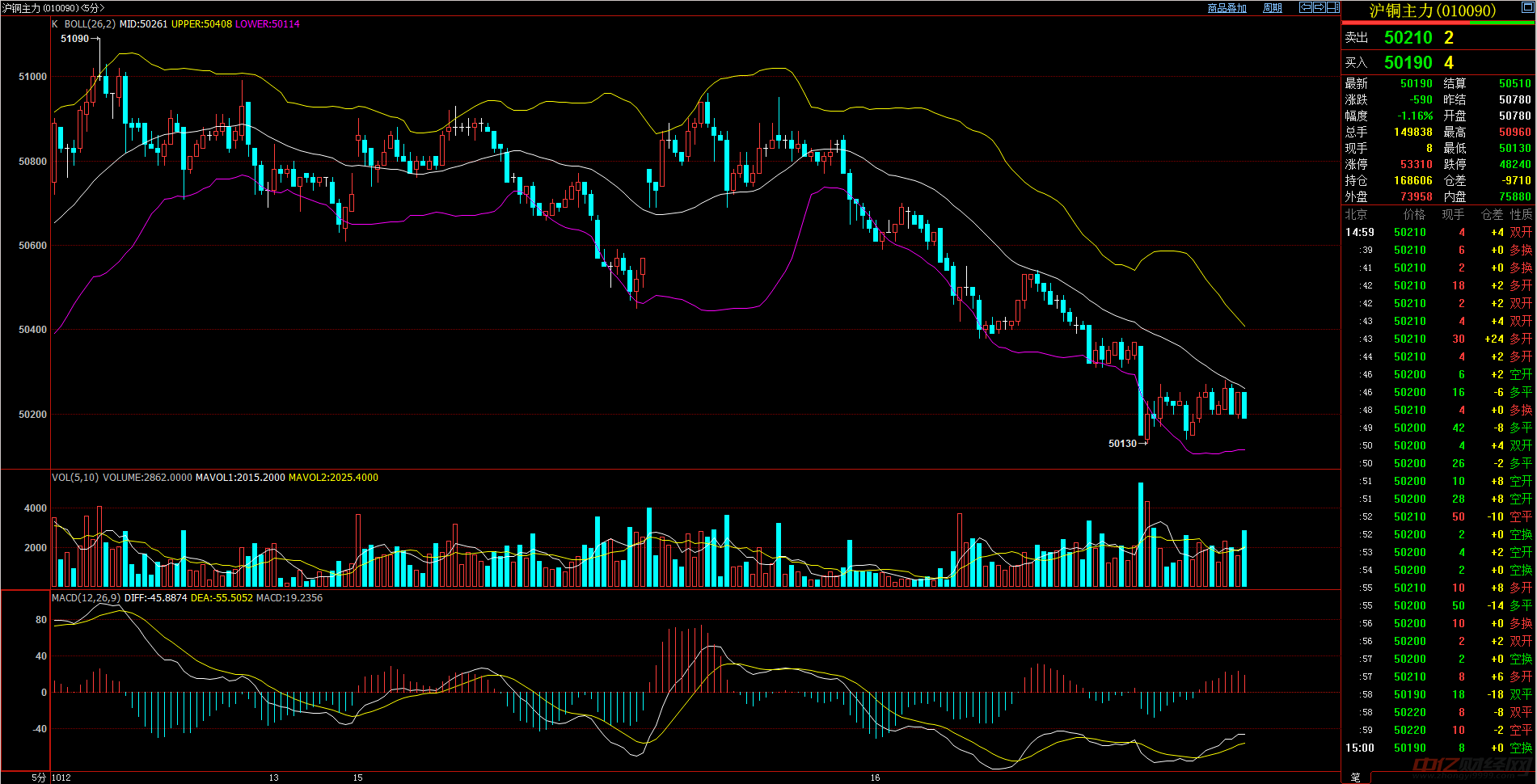The height and width of the screenshot is (784, 1537).
Task: Select the 15:00 tick row
Action: tap(1438, 748)
